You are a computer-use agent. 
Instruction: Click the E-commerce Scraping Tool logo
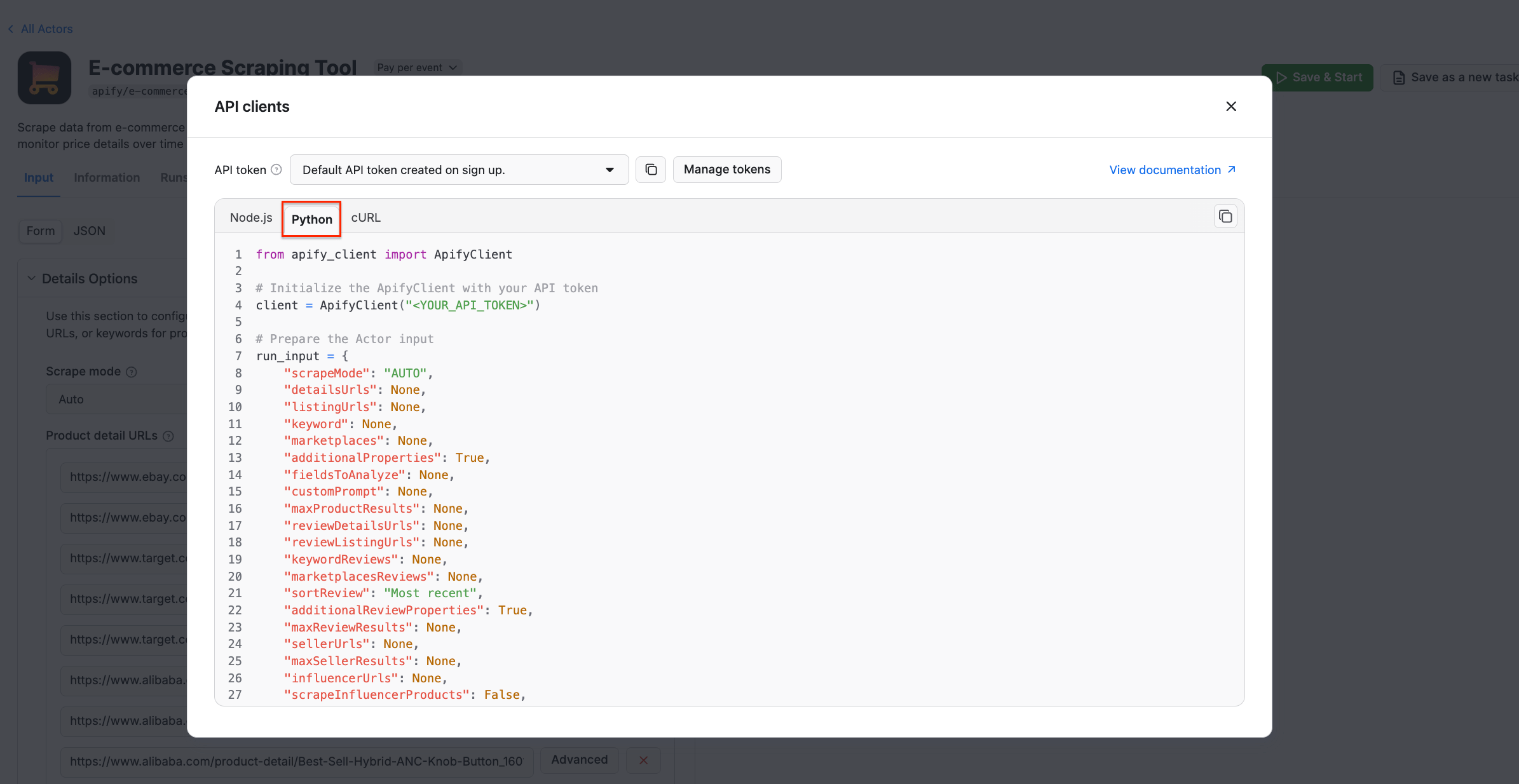(x=44, y=78)
